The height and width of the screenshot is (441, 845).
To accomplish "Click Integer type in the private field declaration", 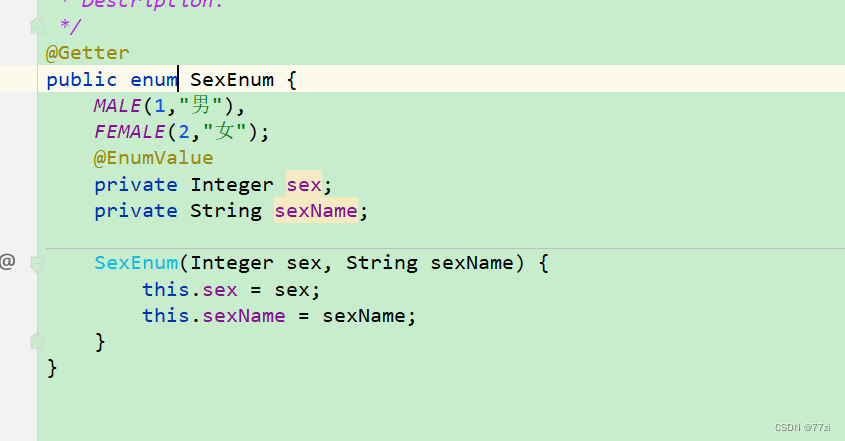I will click(231, 184).
